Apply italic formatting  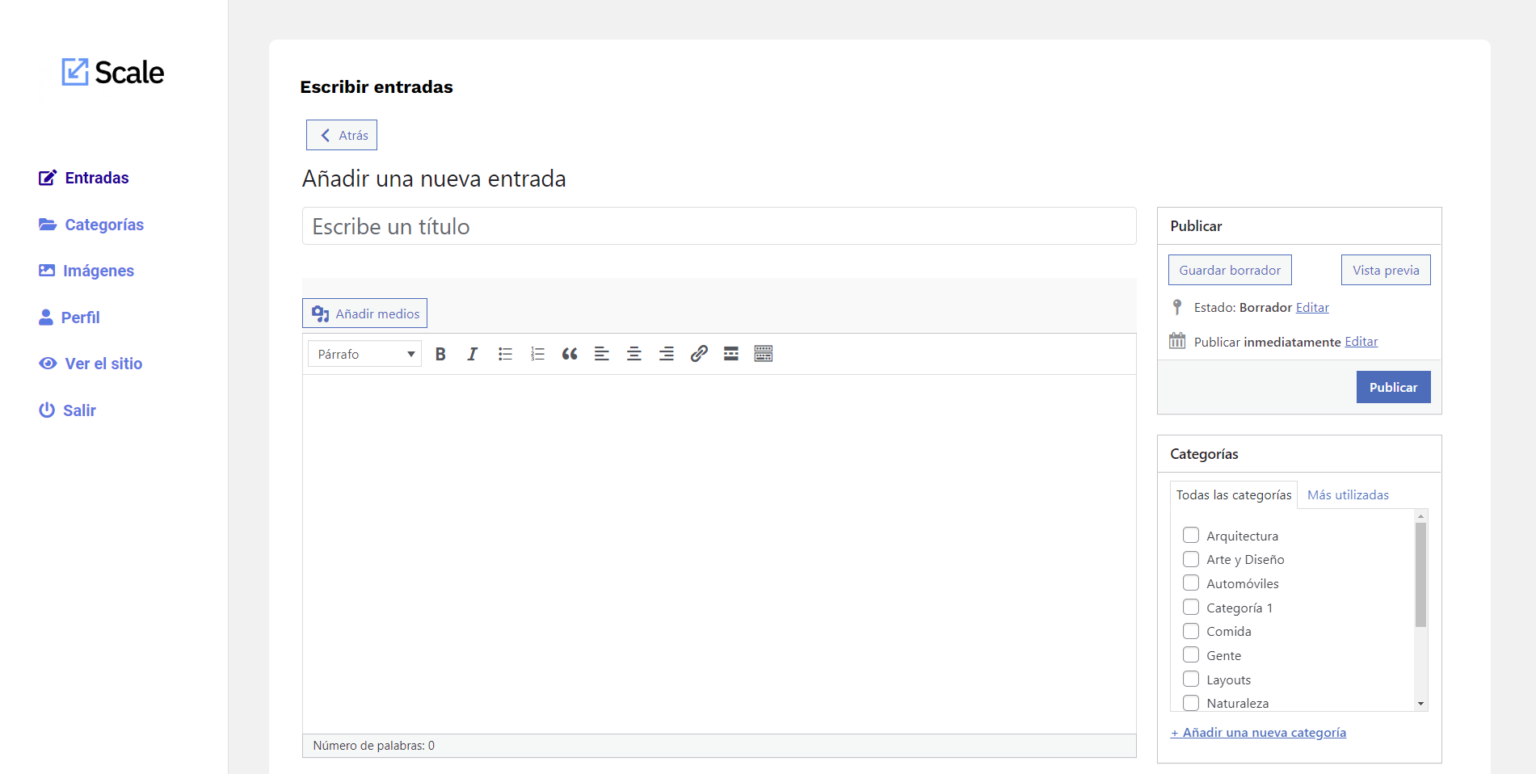tap(472, 353)
